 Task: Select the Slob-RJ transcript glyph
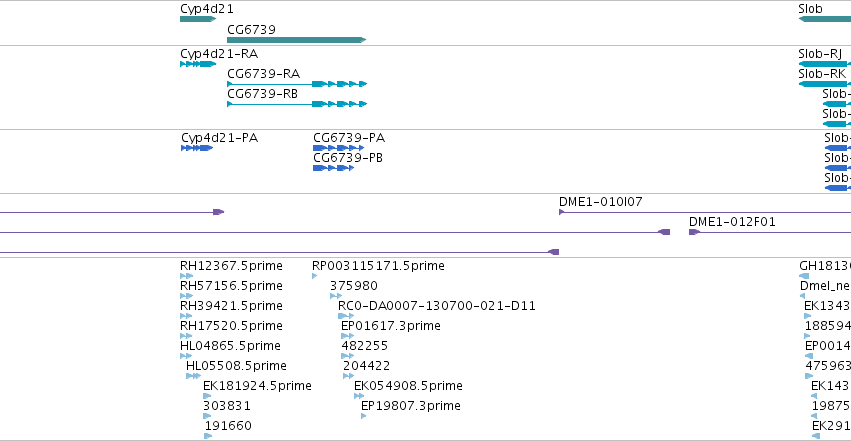click(825, 64)
